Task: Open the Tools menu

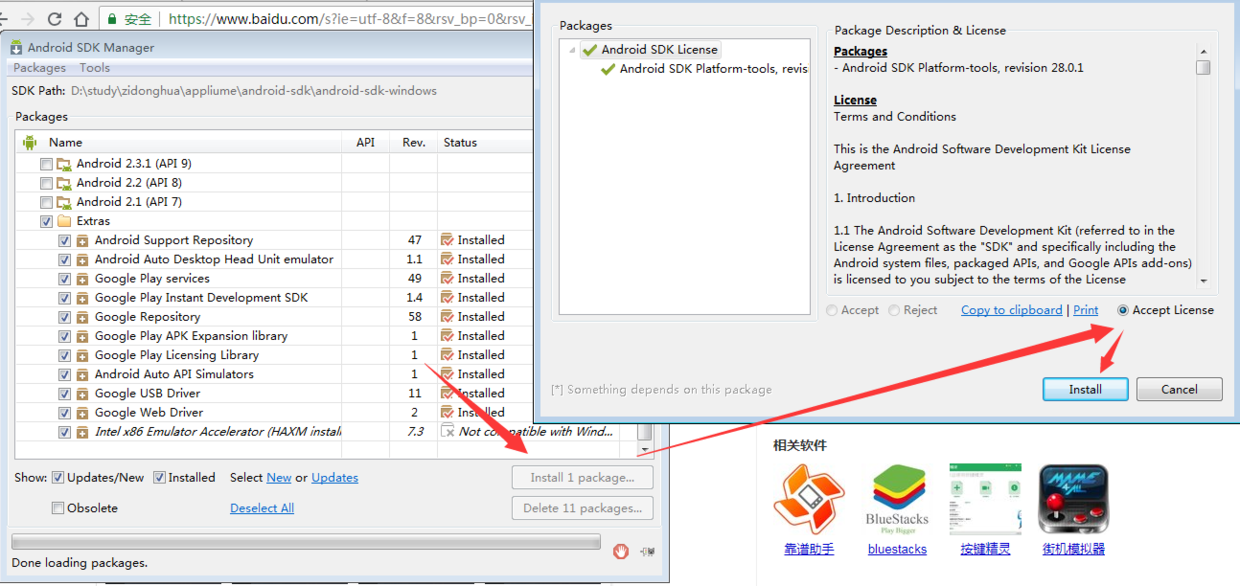Action: 95,68
